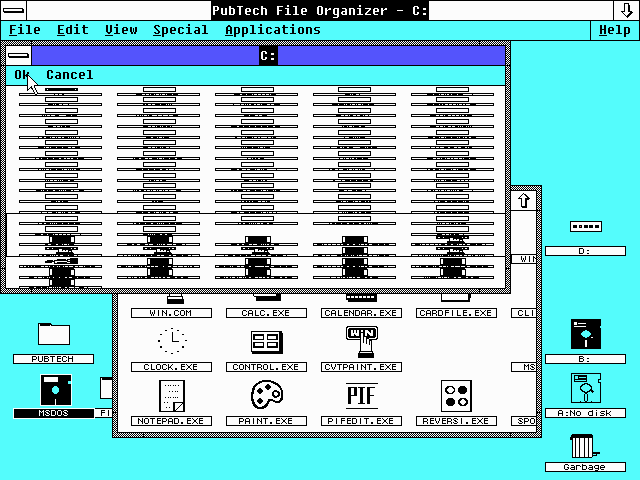The width and height of the screenshot is (640, 480).
Task: Click the MSDOS label on the desktop
Action: pos(53,413)
